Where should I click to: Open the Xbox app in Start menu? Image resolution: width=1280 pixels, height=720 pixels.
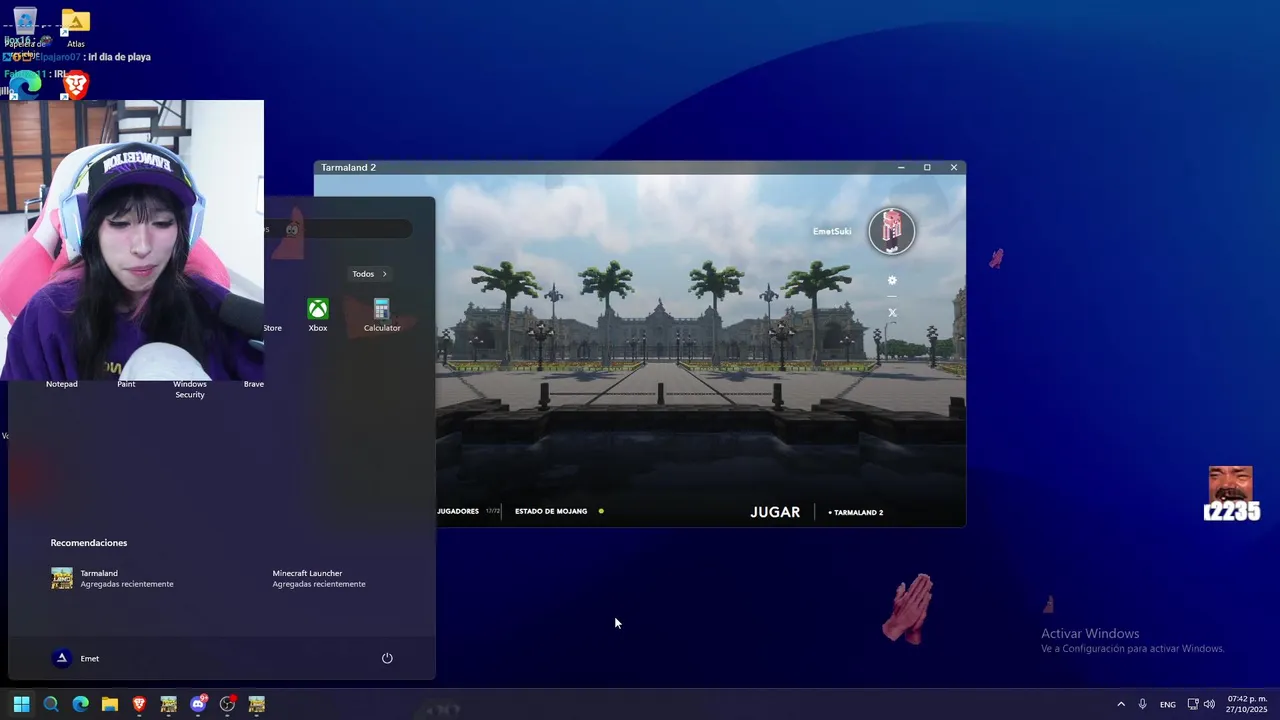318,316
